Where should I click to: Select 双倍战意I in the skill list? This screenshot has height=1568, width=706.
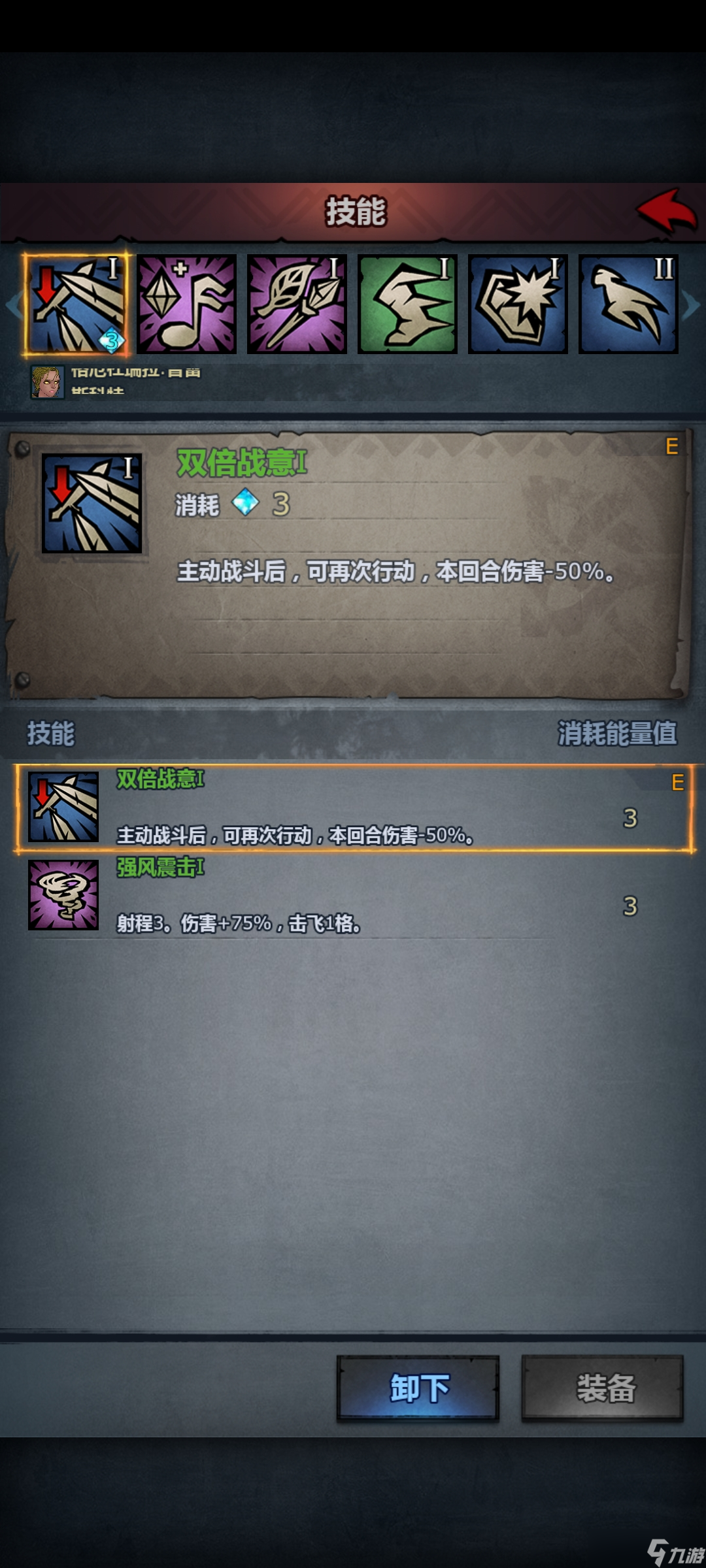354,808
